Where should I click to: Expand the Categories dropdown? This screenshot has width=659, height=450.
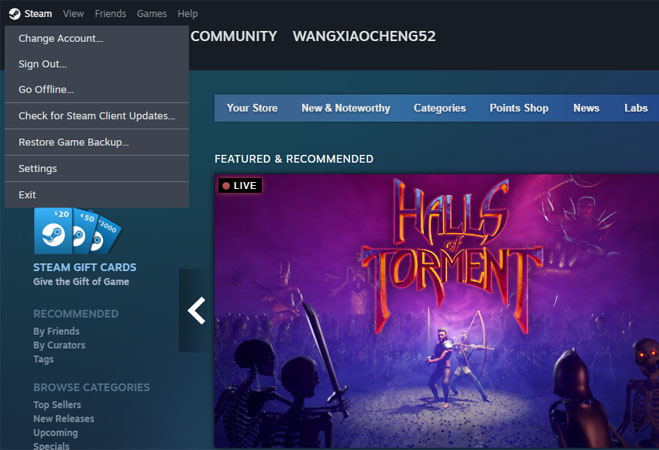440,108
